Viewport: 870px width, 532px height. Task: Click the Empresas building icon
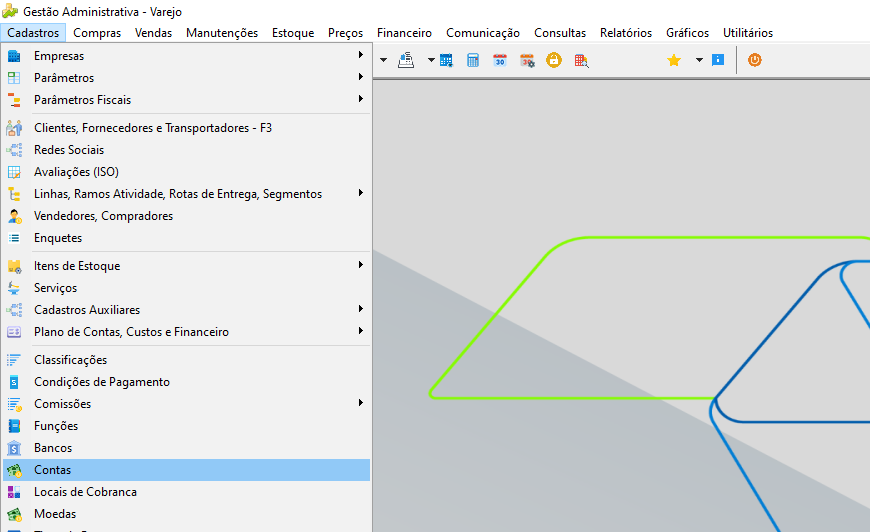(x=14, y=56)
